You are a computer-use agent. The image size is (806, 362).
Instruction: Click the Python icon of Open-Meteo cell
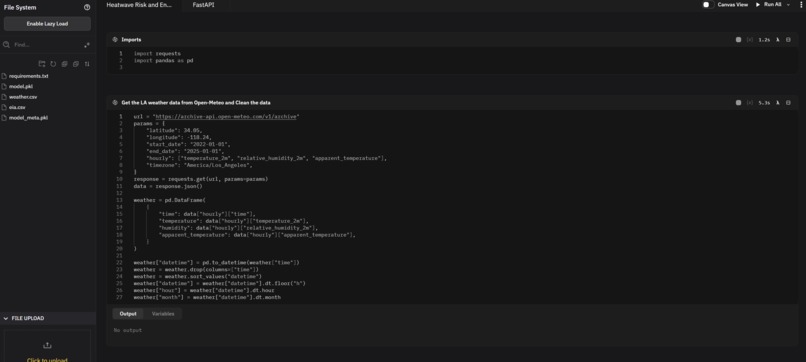[115, 103]
